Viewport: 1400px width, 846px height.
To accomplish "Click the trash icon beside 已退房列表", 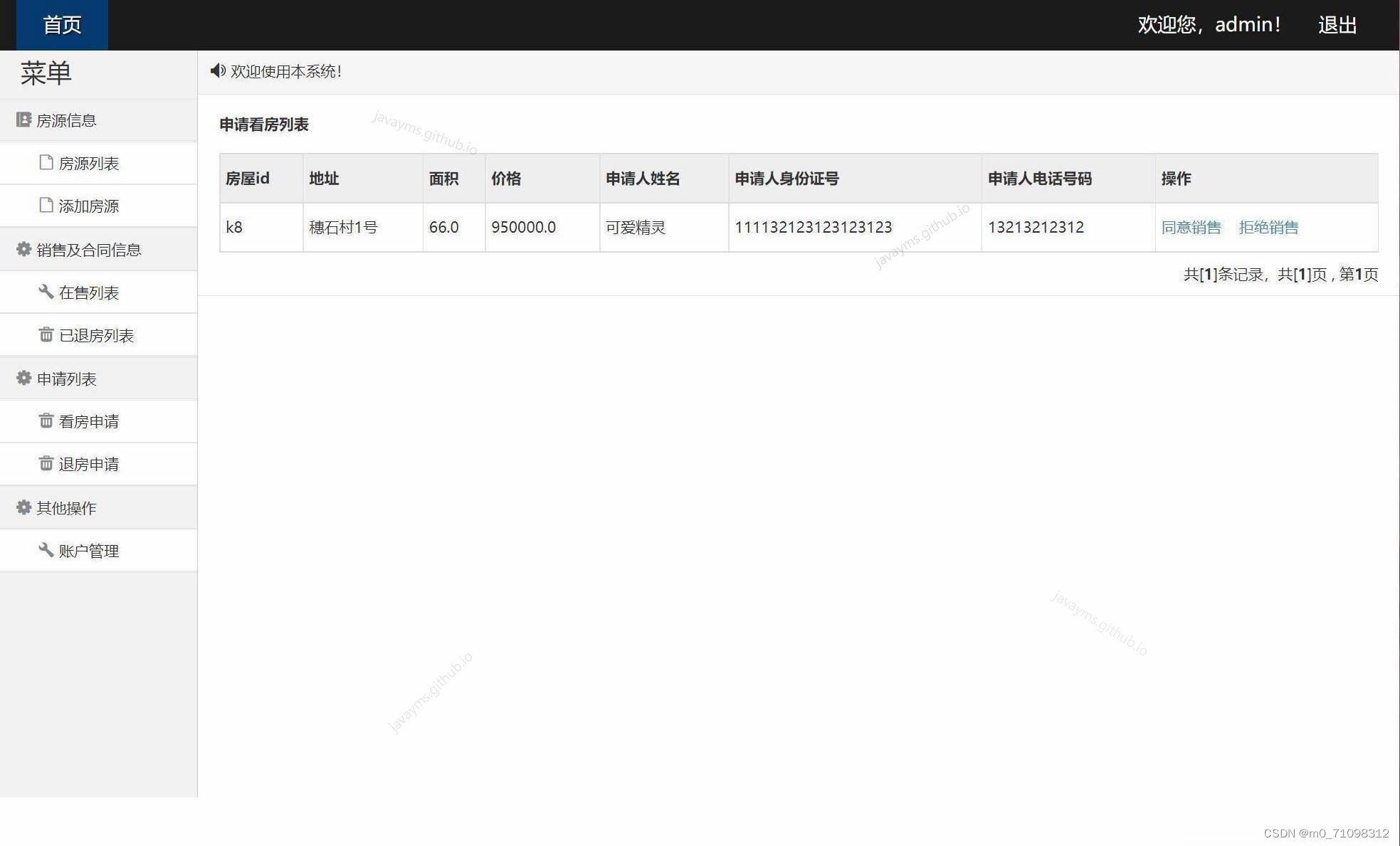I will click(46, 334).
